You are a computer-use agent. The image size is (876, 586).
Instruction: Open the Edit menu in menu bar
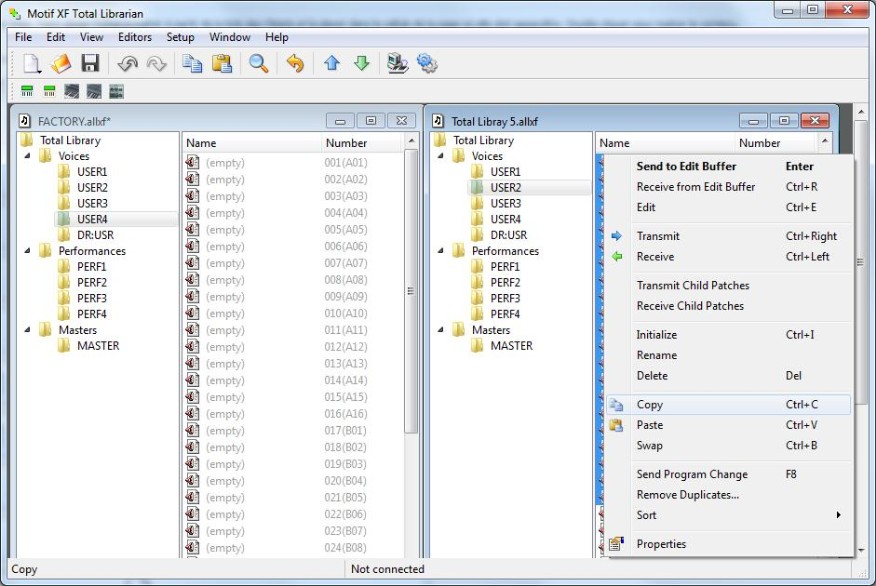tap(55, 37)
